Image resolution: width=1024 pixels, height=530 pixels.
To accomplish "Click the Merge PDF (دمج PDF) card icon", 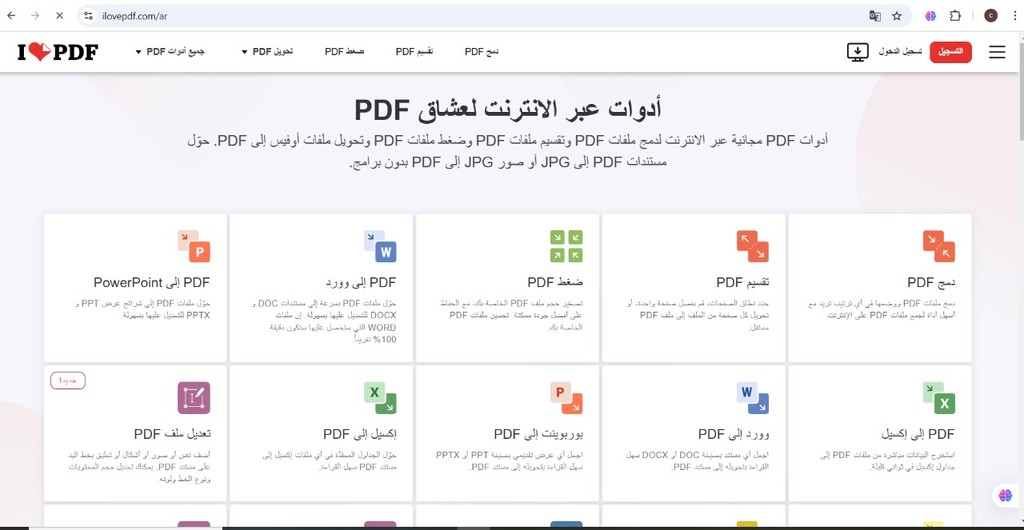I will tap(939, 246).
